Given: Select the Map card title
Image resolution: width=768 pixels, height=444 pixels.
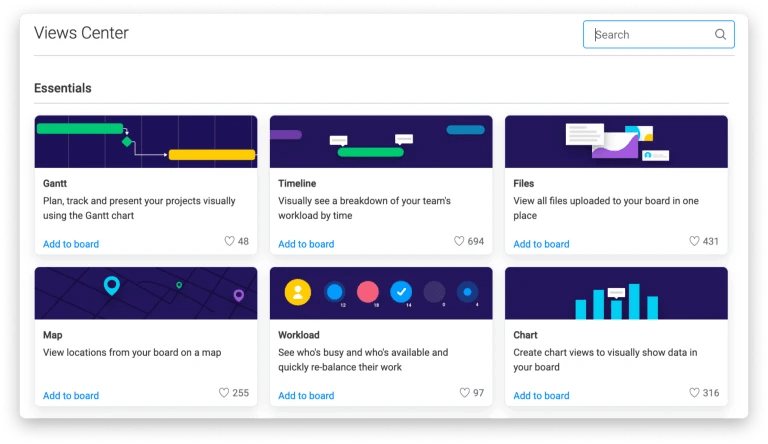Looking at the screenshot, I should 52,335.
